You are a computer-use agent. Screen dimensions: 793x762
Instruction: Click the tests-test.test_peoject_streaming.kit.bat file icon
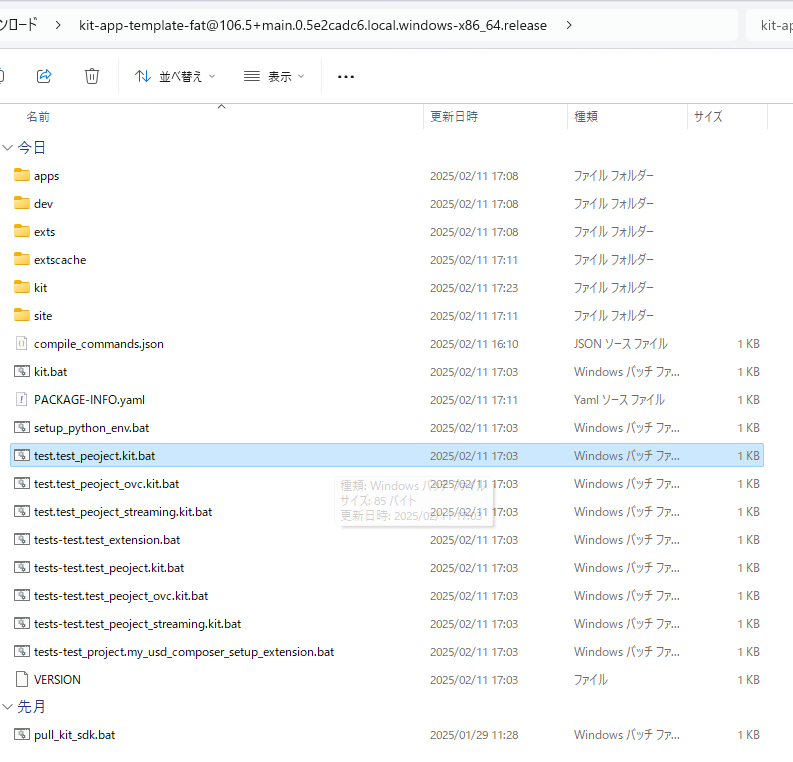(21, 623)
